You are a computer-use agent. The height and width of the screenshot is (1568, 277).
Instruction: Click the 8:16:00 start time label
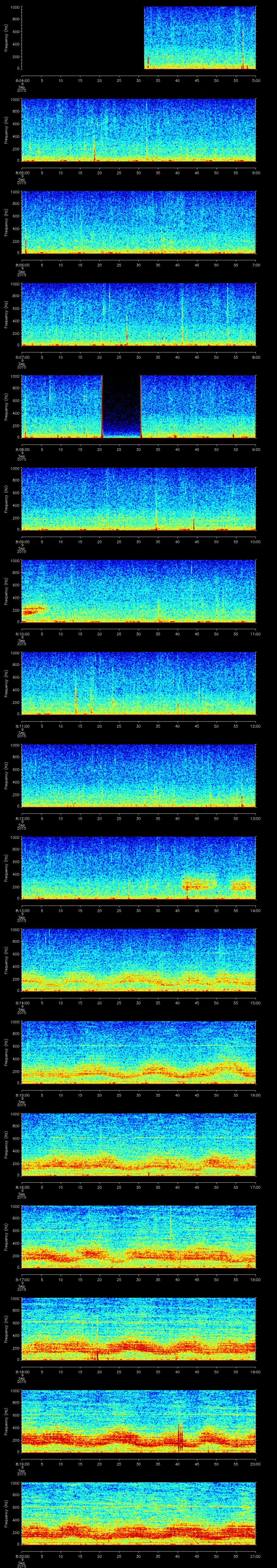[x=22, y=1187]
